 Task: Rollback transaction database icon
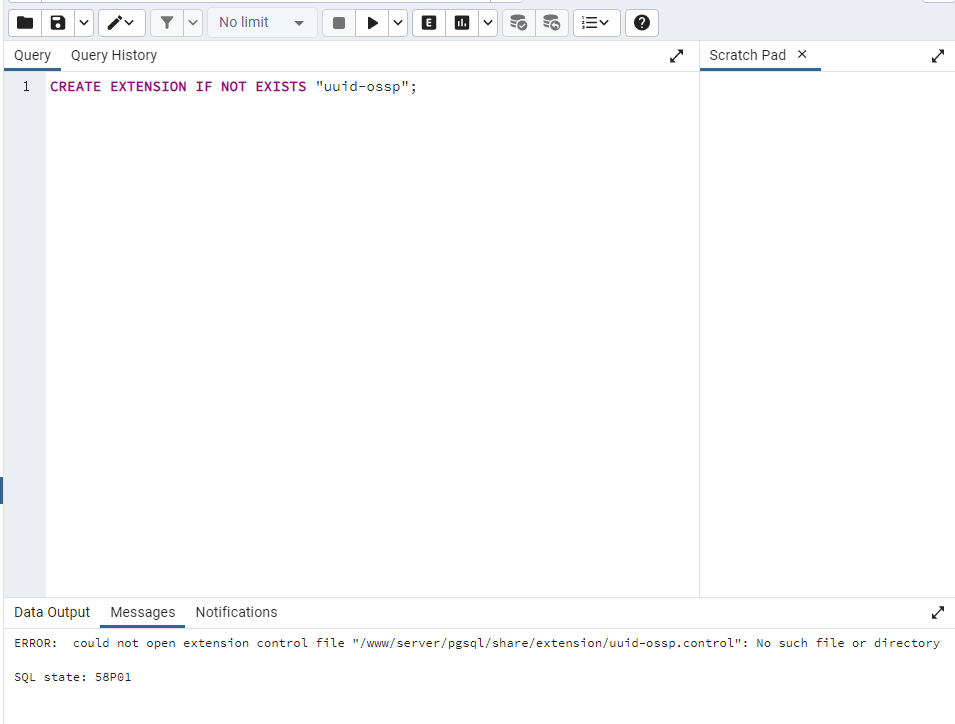[x=552, y=23]
